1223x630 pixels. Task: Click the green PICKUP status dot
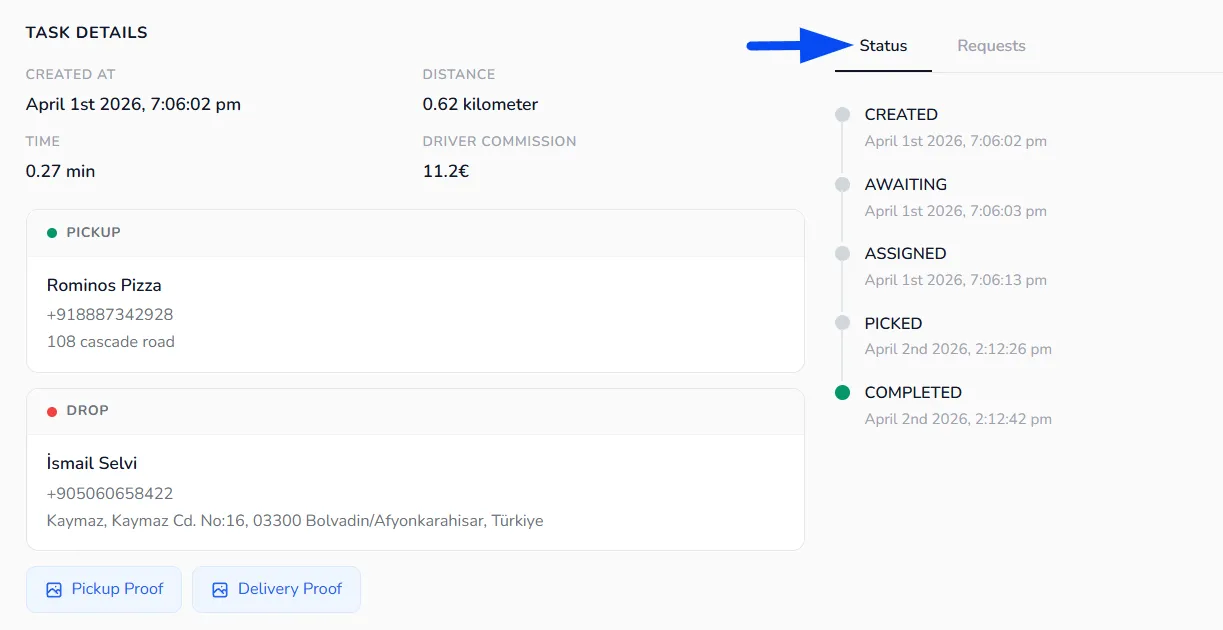(52, 233)
